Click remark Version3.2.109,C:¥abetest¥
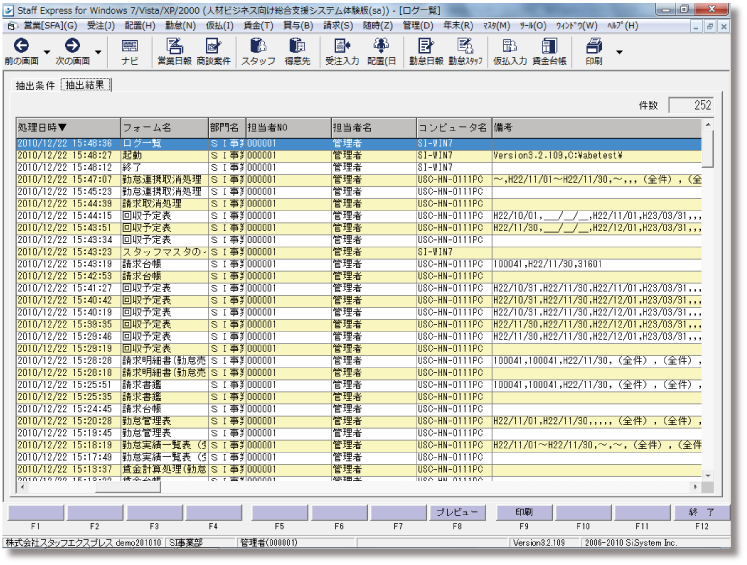The width and height of the screenshot is (747, 565). click(x=558, y=155)
